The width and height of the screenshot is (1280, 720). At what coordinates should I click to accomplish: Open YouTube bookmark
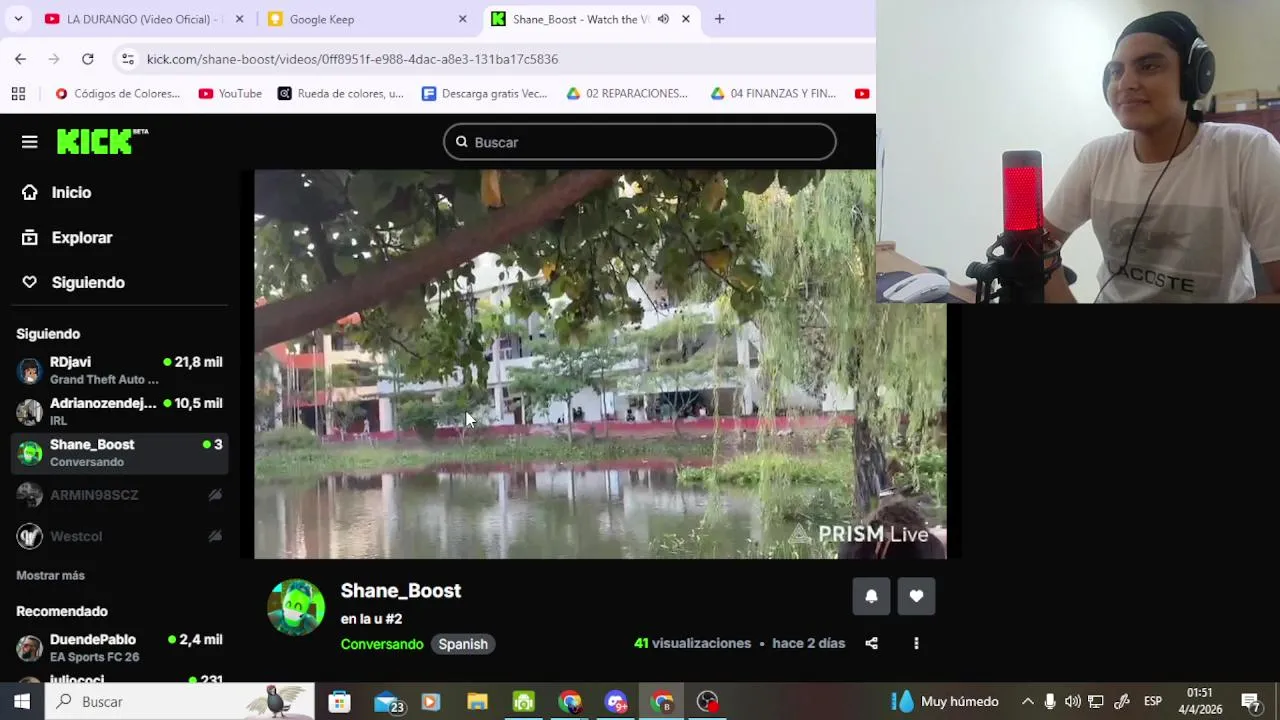click(x=230, y=93)
